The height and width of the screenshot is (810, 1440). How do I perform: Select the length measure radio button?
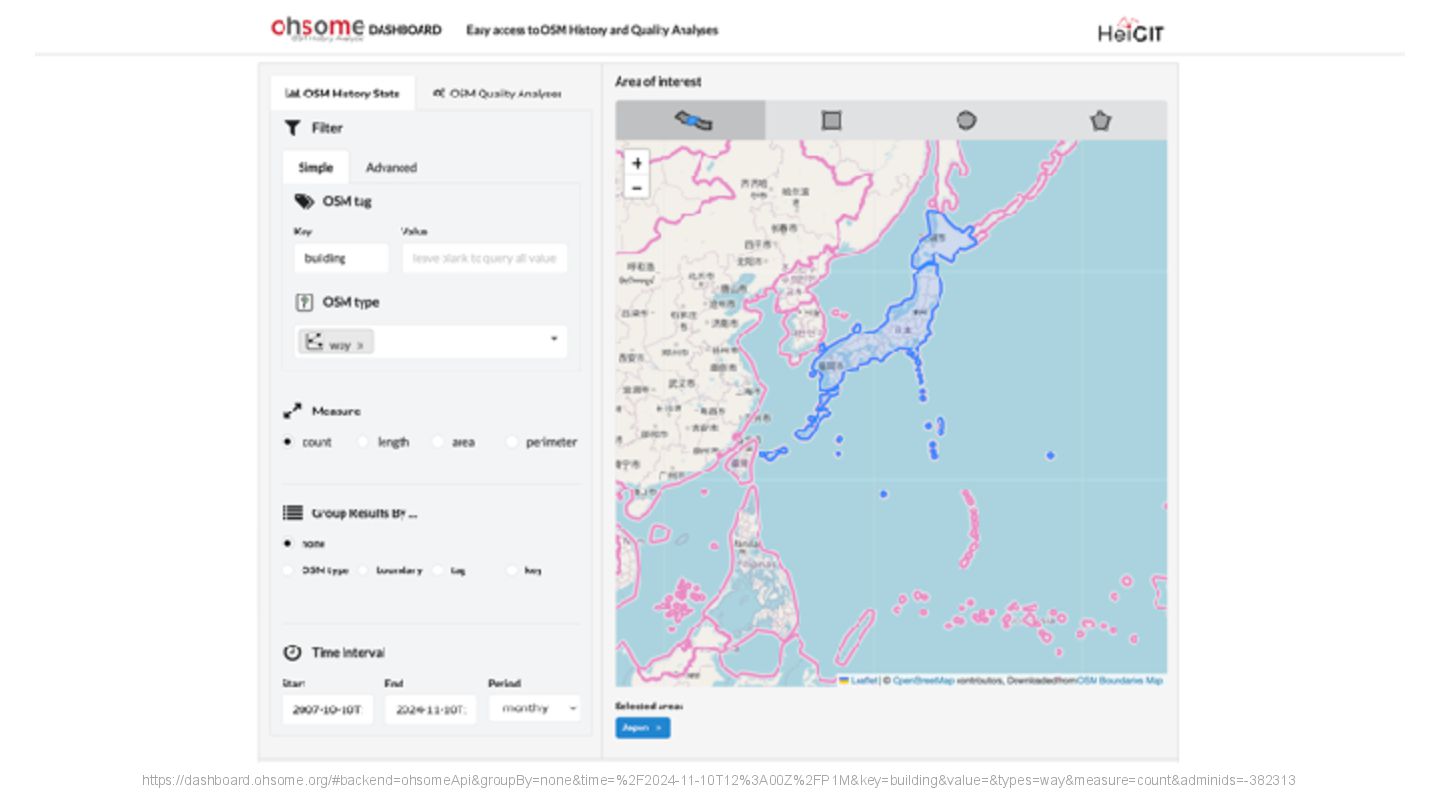point(363,441)
